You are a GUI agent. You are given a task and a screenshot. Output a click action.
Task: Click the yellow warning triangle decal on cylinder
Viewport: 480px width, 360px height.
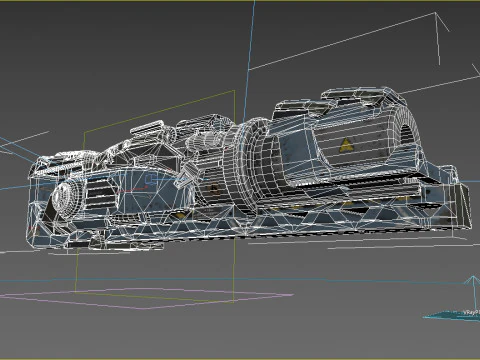point(346,144)
